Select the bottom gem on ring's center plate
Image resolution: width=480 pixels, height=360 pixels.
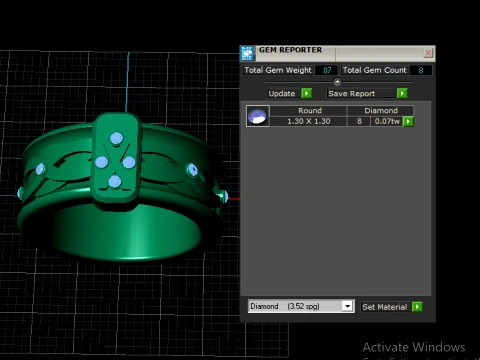pyautogui.click(x=115, y=182)
